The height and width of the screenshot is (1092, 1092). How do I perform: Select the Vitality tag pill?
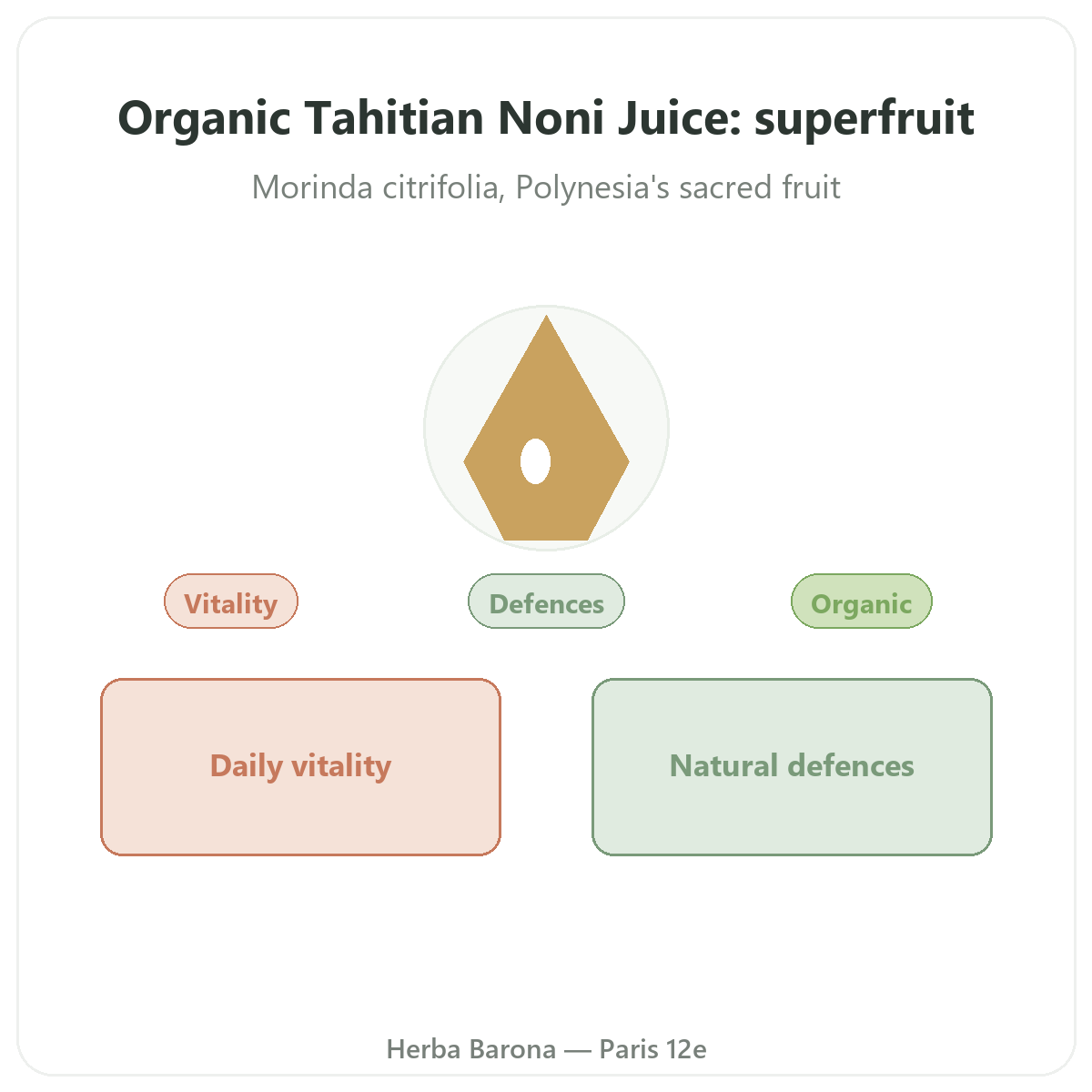[231, 602]
